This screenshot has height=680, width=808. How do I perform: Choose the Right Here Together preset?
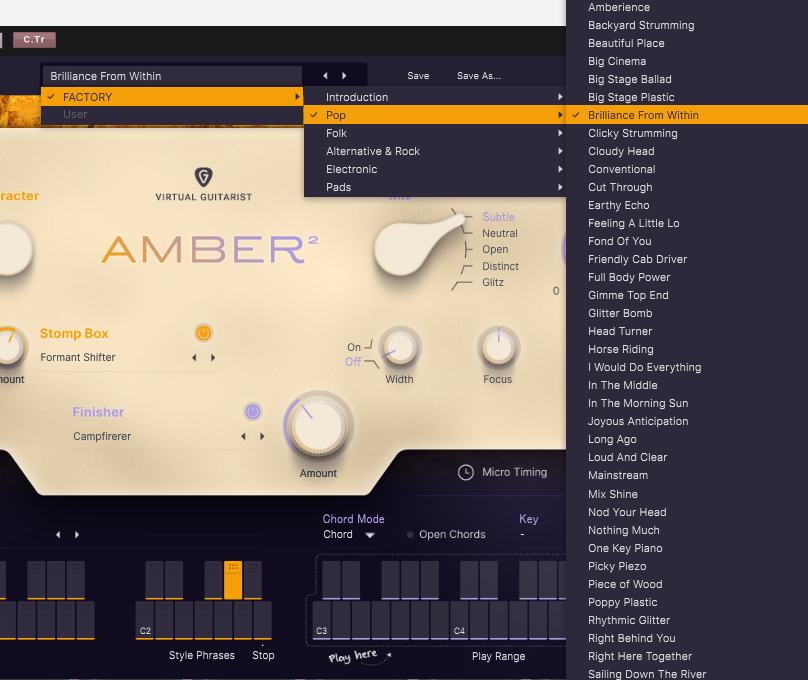click(x=687, y=656)
